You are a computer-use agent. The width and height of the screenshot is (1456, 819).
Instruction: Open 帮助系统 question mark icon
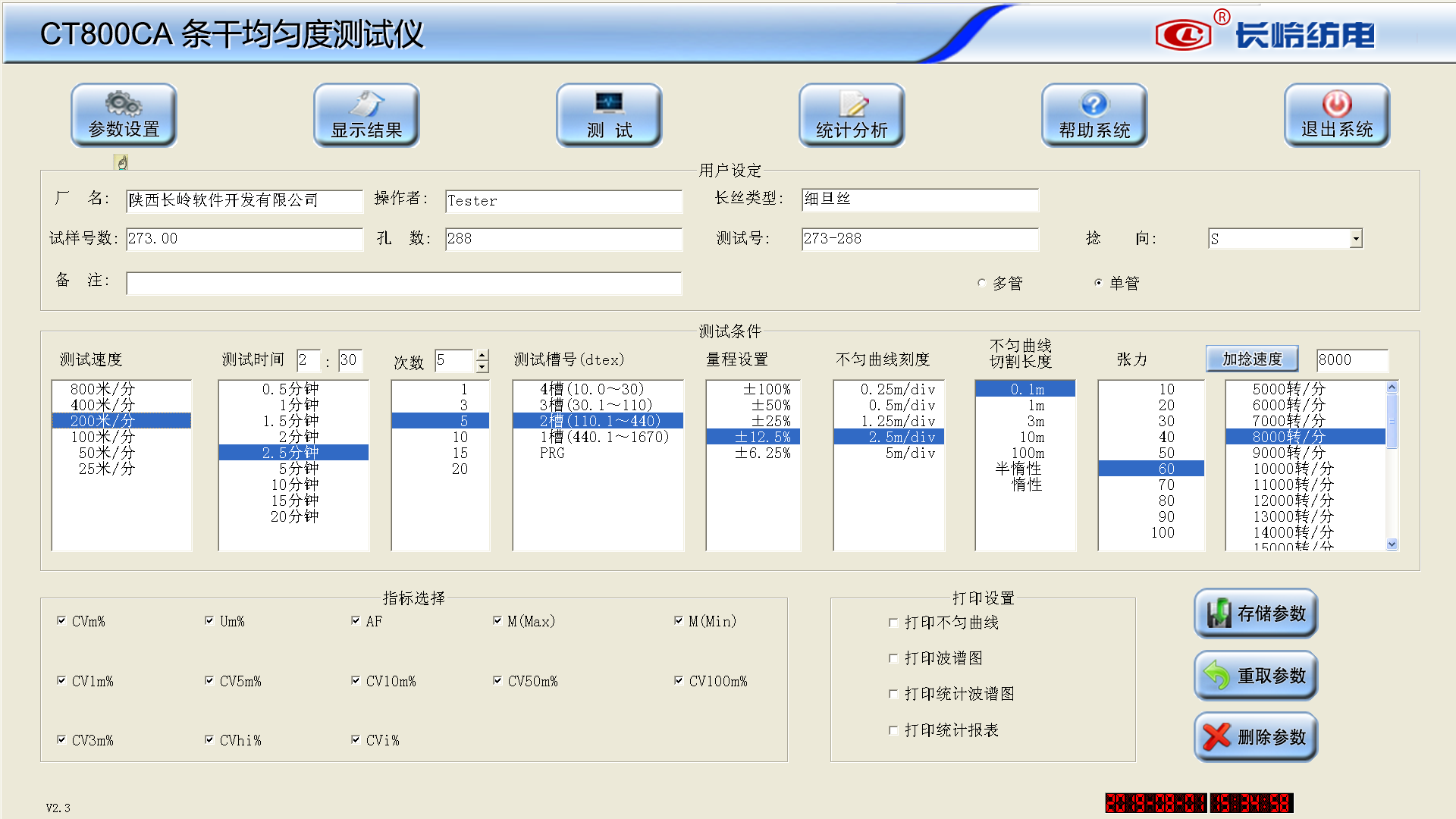(x=1094, y=115)
